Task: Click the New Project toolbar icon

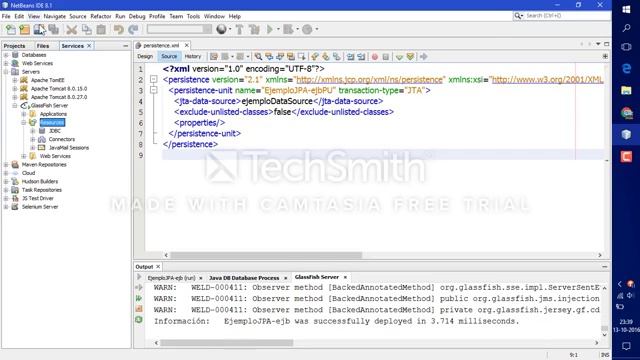Action: pyautogui.click(x=24, y=29)
